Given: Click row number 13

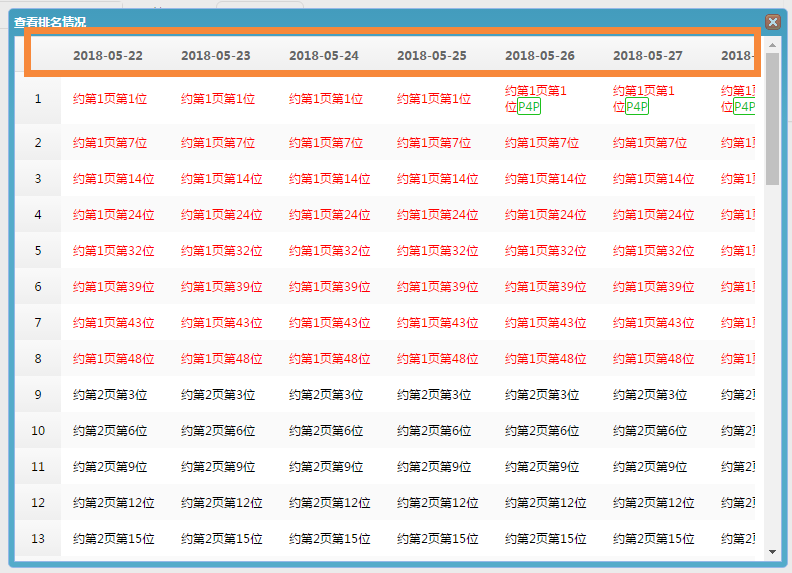Looking at the screenshot, I should (x=38, y=539).
